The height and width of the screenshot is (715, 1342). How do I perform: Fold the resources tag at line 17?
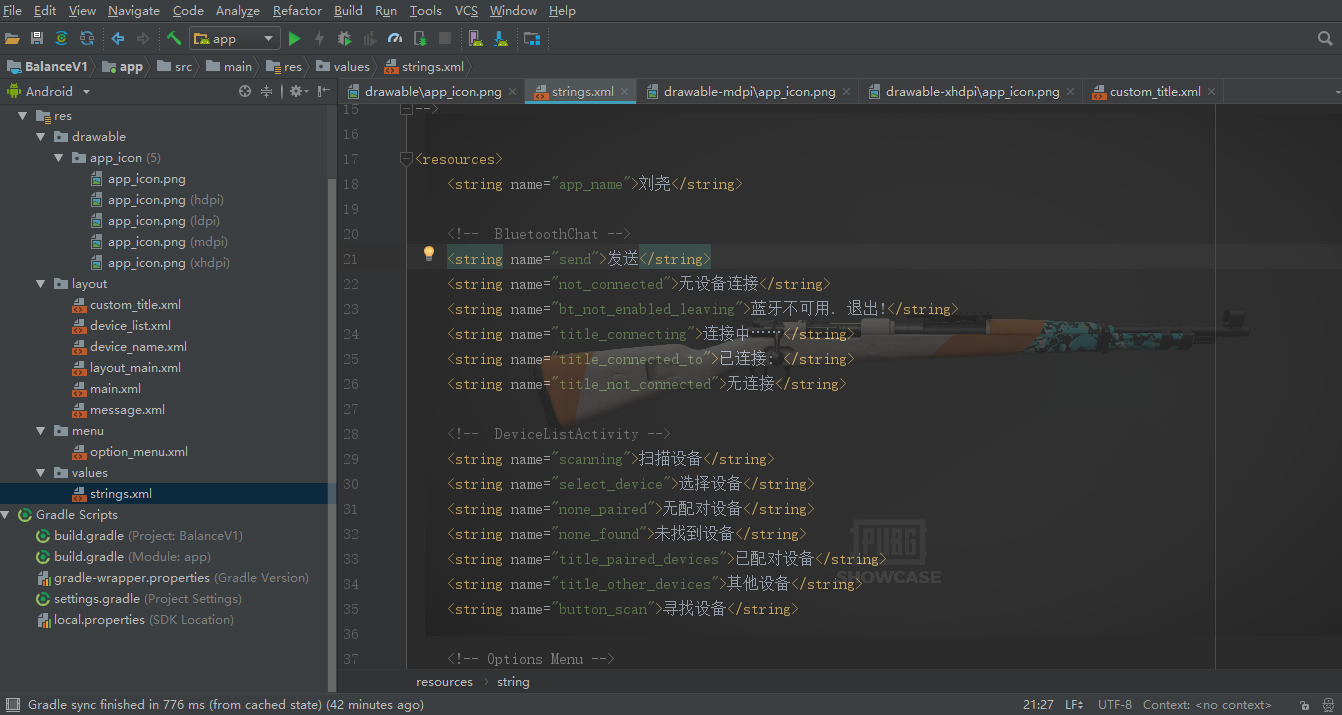click(x=405, y=158)
